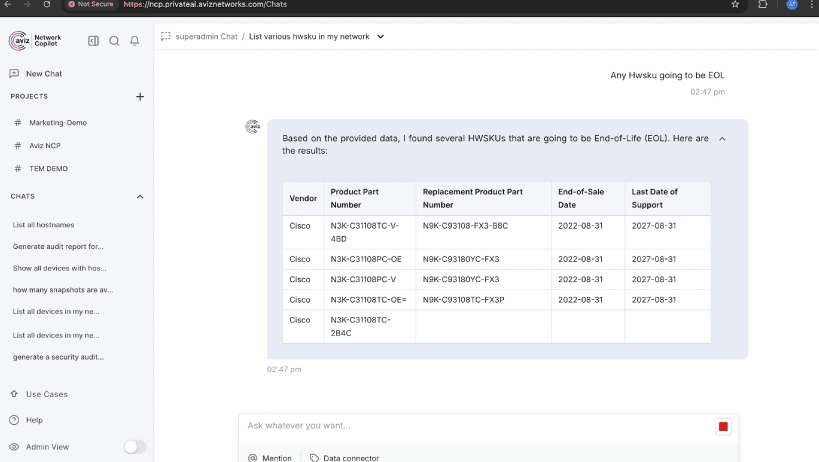This screenshot has width=819, height=462.
Task: Click the Data connector button
Action: click(x=344, y=458)
